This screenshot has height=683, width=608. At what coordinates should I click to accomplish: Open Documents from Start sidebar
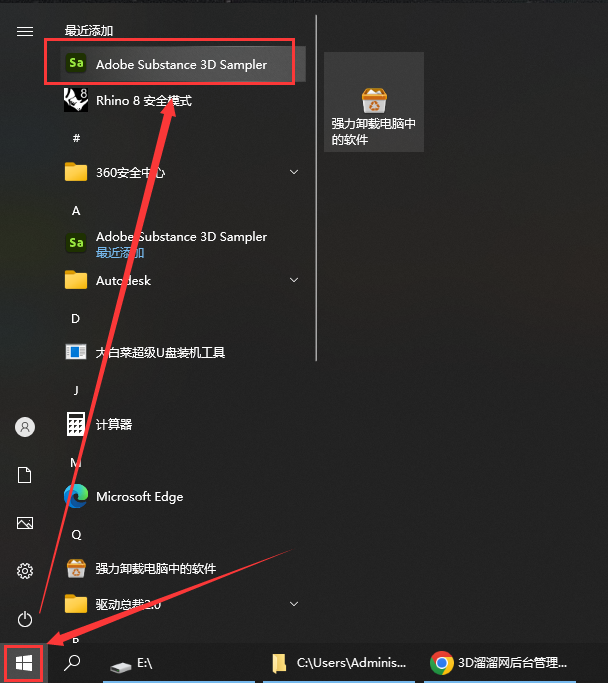tap(25, 475)
